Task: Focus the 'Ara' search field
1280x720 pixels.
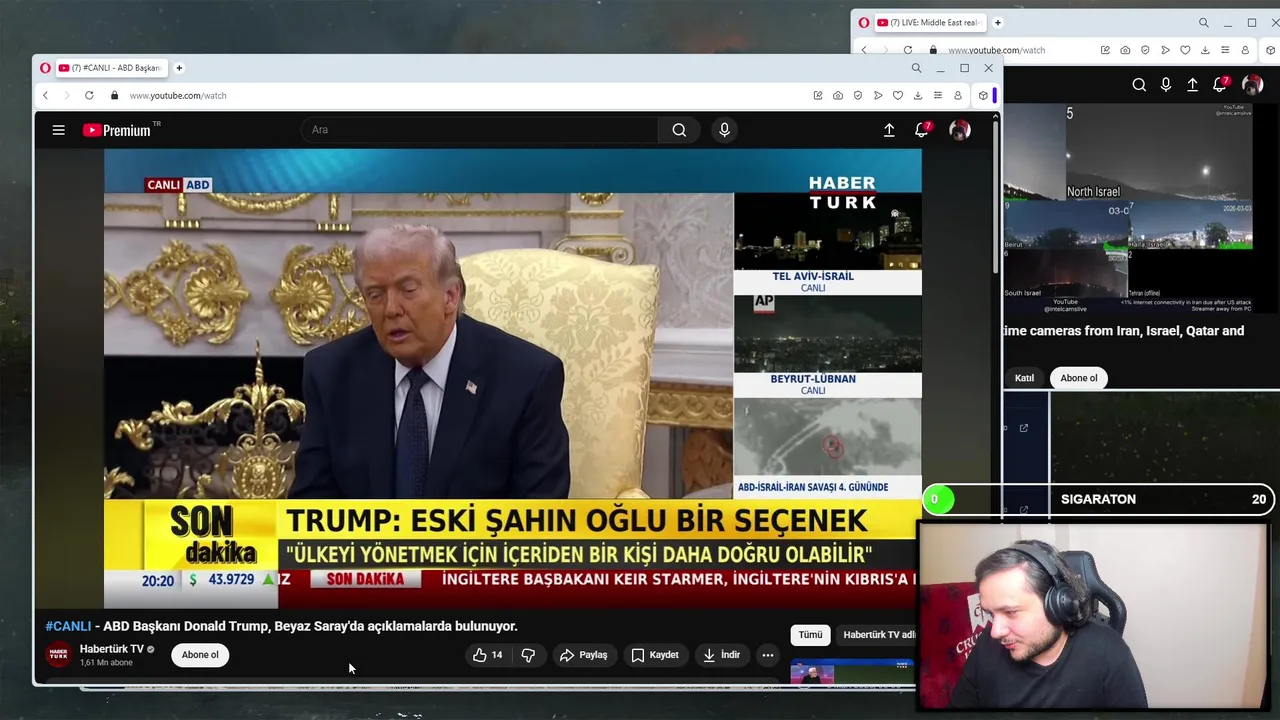Action: (480, 130)
